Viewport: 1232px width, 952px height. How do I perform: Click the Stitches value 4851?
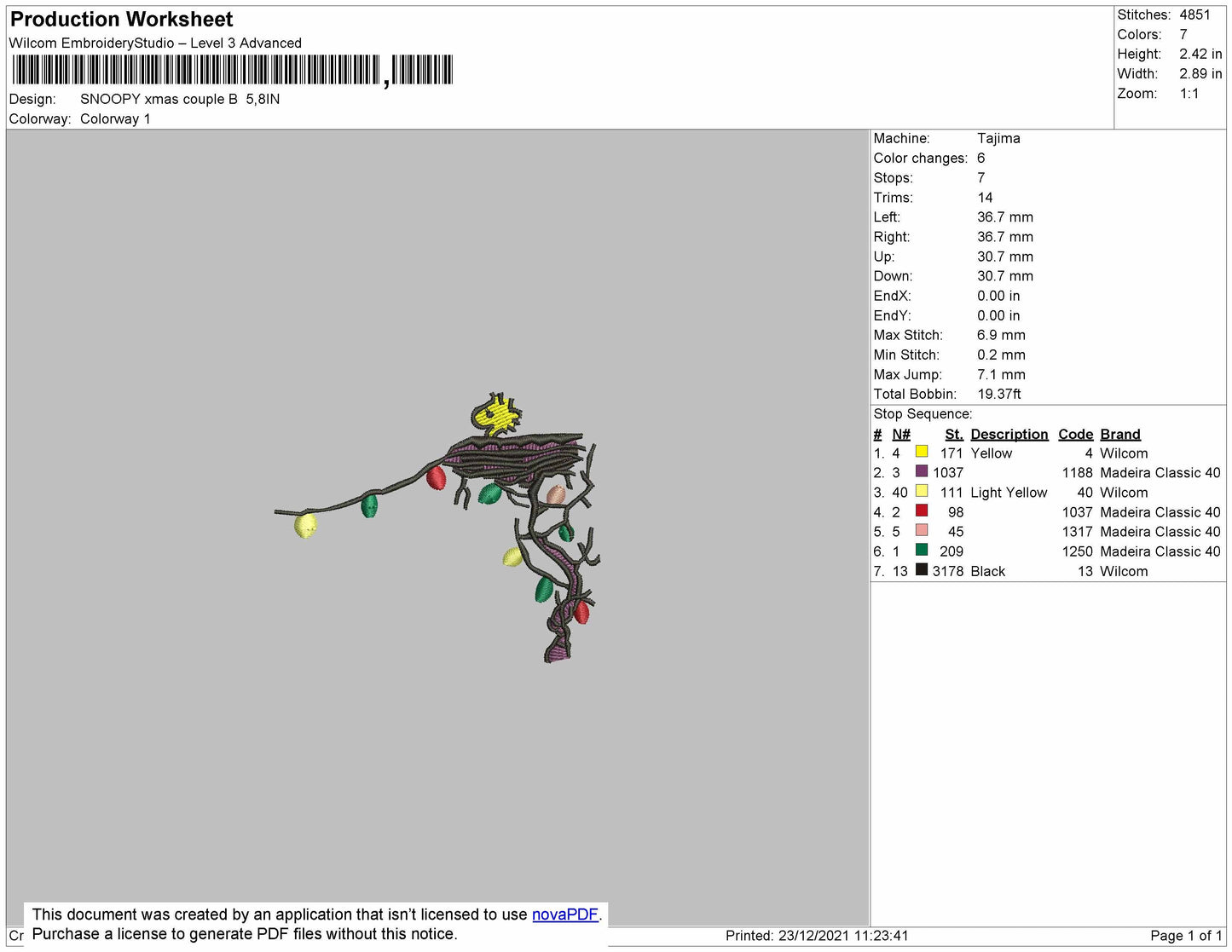1194,14
